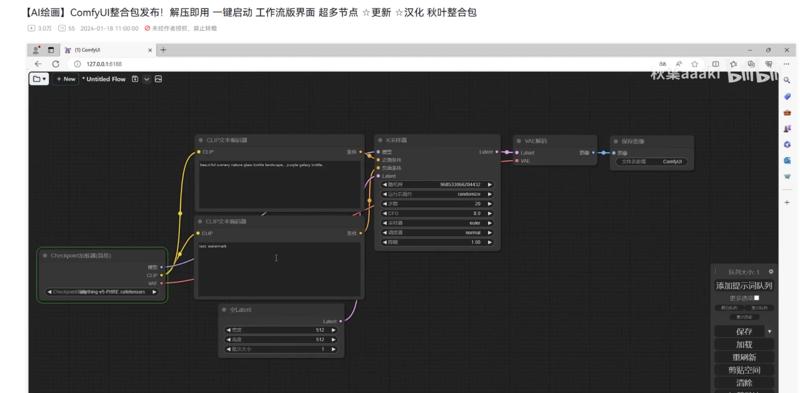Click the site info icon in address bar
This screenshot has width=800, height=393.
click(x=77, y=64)
